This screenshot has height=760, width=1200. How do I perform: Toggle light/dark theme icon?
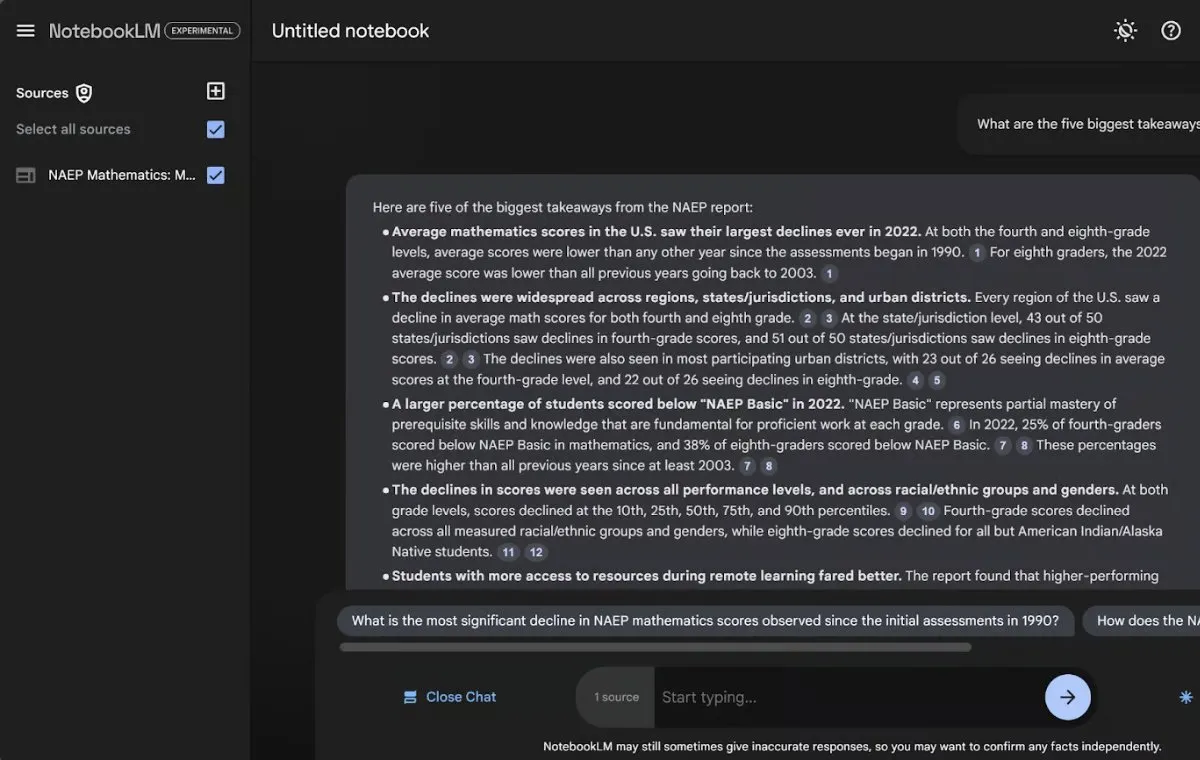pos(1125,31)
